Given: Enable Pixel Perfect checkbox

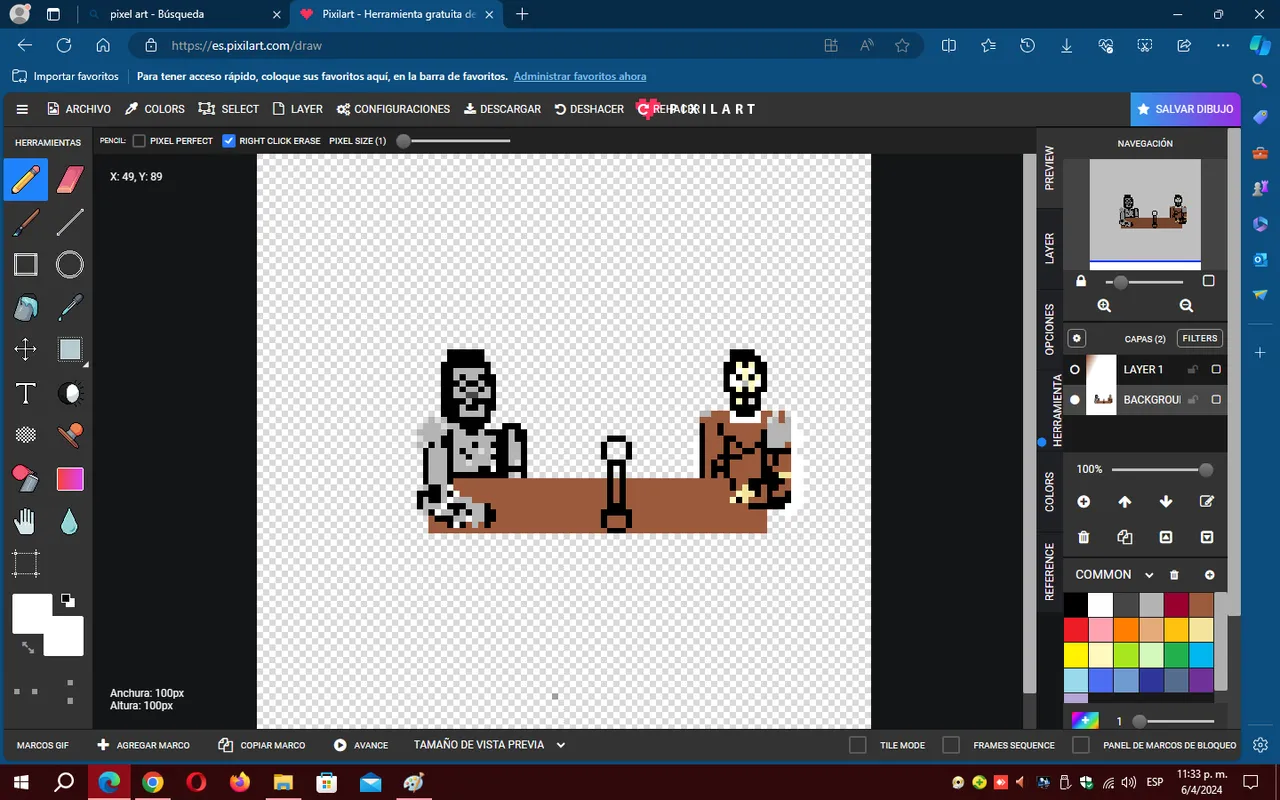Looking at the screenshot, I should 139,141.
